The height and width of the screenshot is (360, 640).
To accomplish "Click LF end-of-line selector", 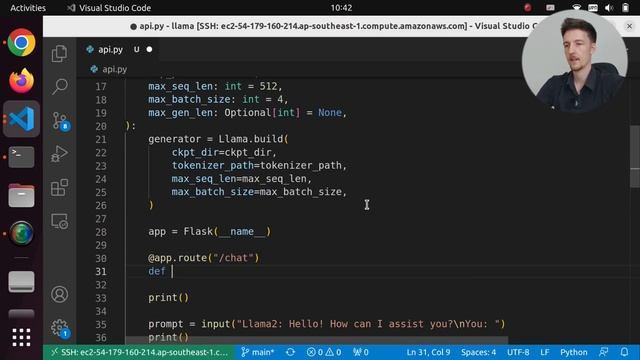I will pyautogui.click(x=544, y=352).
